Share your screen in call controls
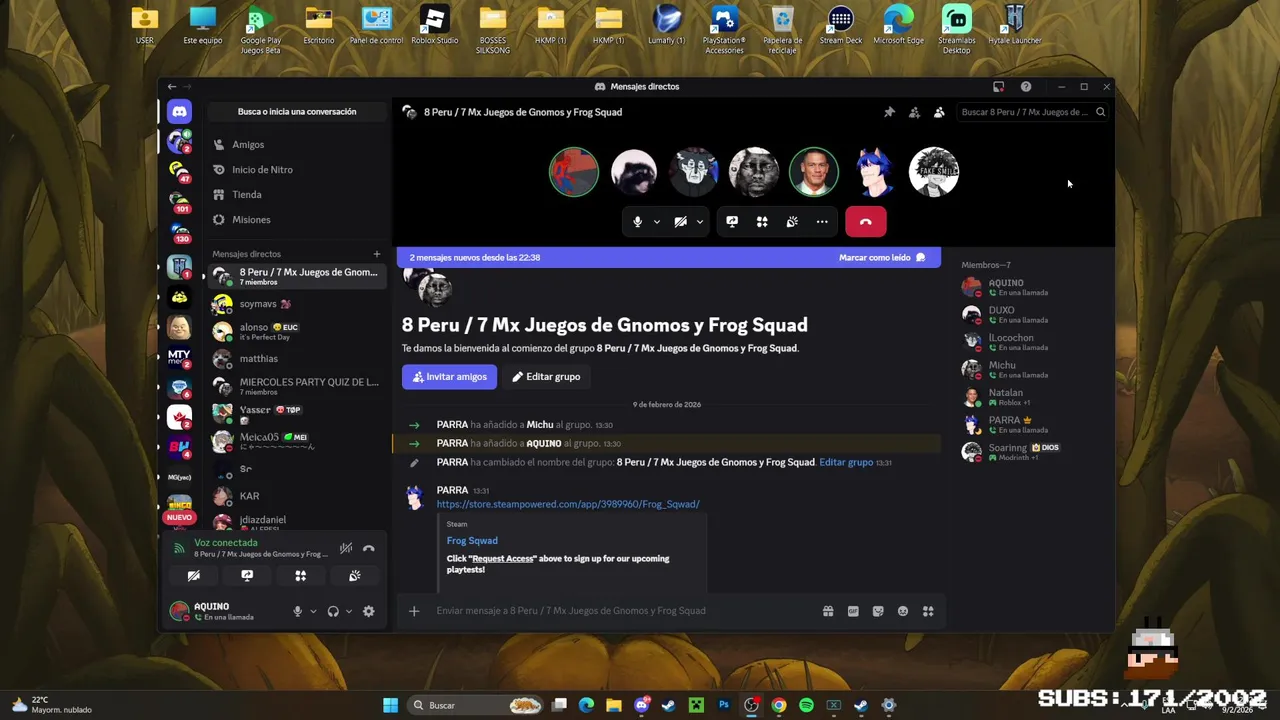 click(732, 222)
